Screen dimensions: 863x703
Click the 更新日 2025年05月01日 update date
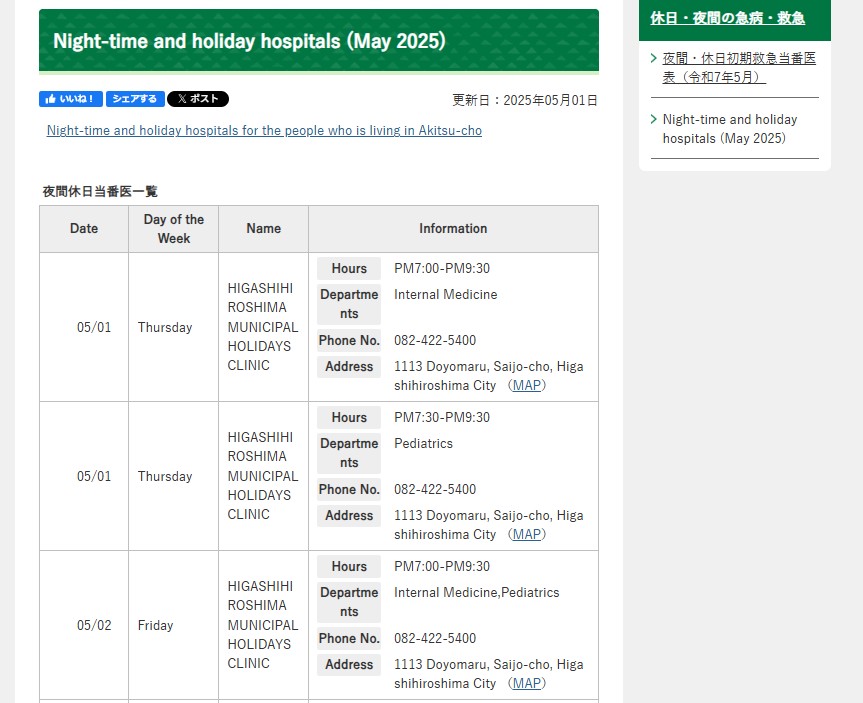click(x=524, y=100)
